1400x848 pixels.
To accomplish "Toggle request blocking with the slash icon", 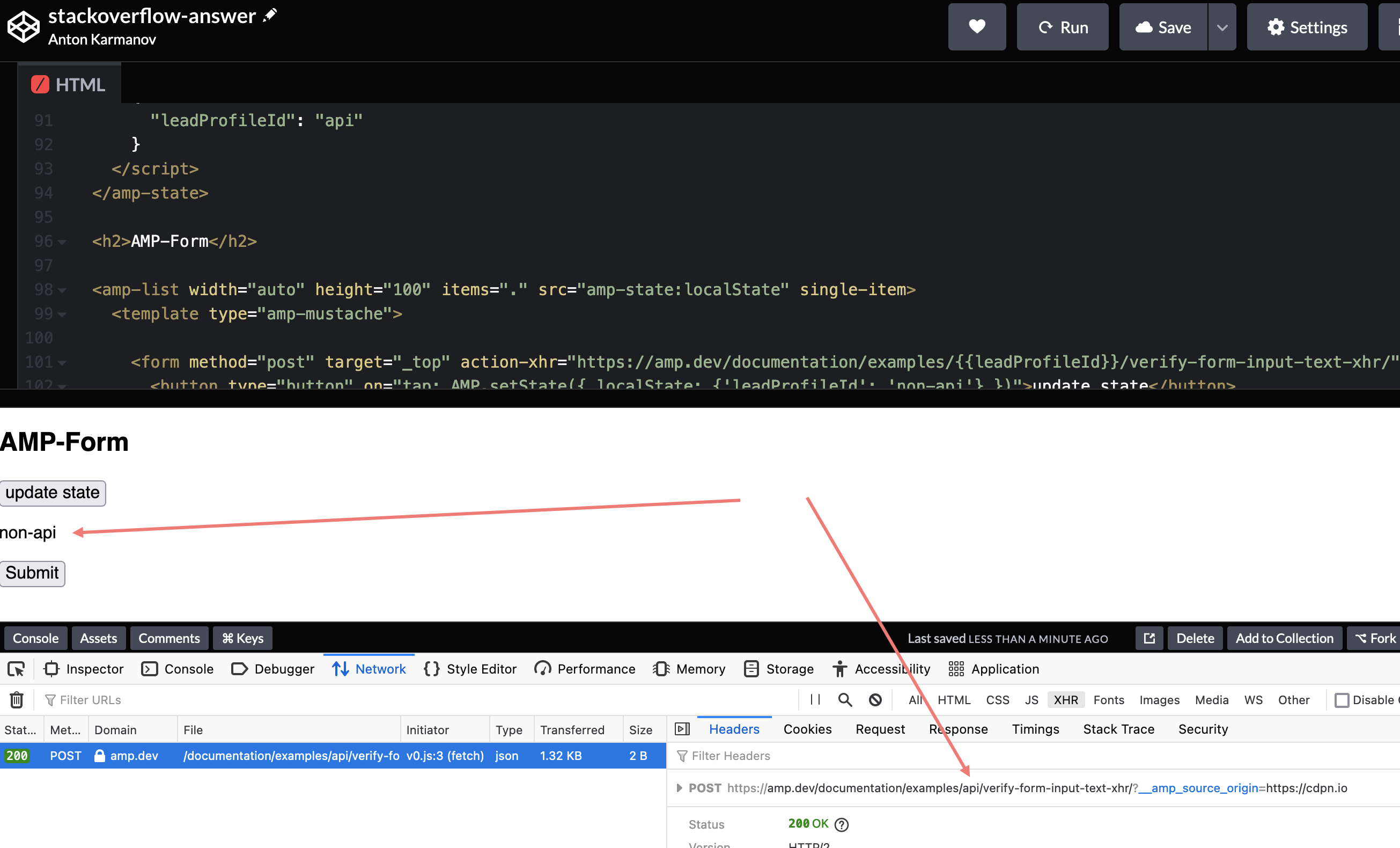I will (x=874, y=700).
